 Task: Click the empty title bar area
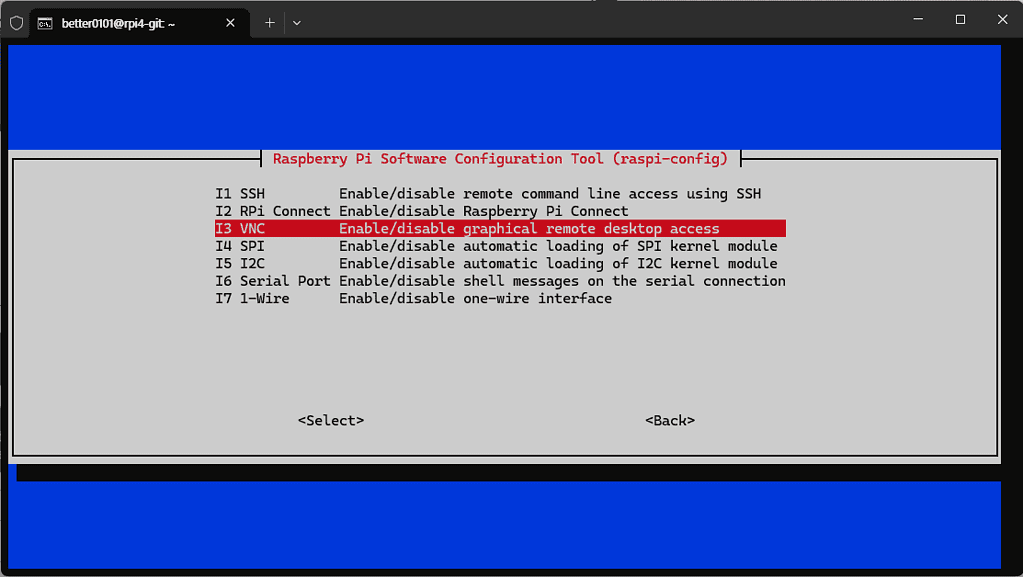coord(600,22)
